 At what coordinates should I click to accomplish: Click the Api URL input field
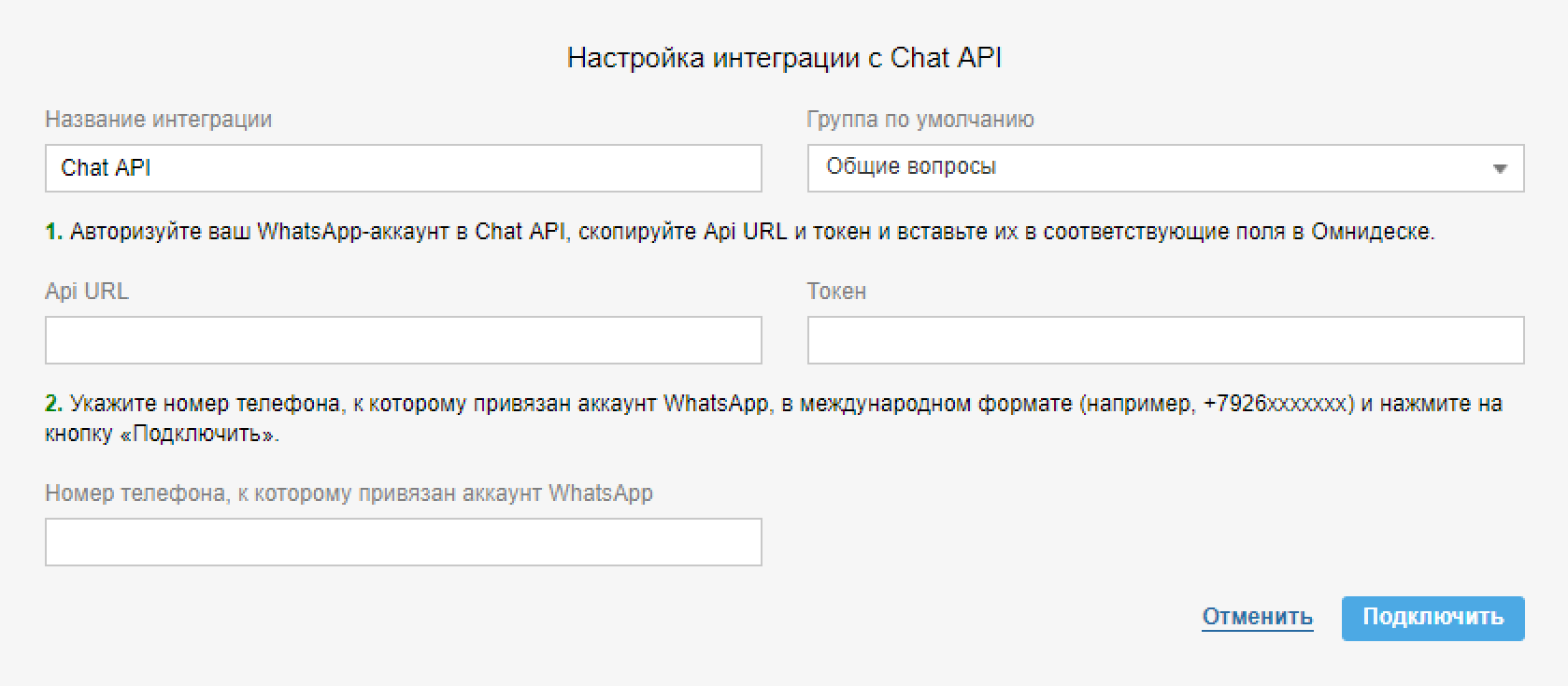click(x=404, y=340)
